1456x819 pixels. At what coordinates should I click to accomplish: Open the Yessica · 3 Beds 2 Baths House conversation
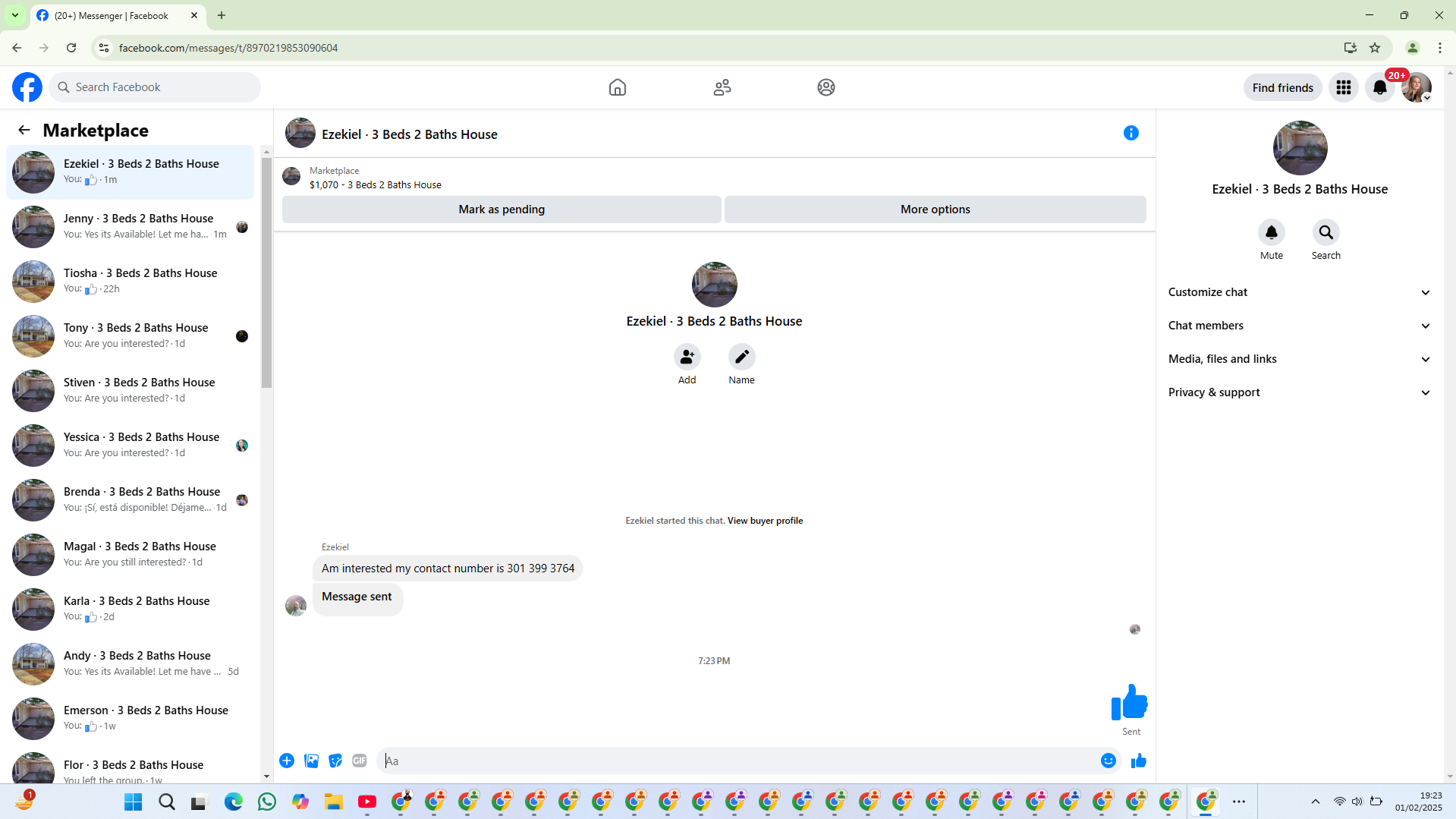pos(131,446)
